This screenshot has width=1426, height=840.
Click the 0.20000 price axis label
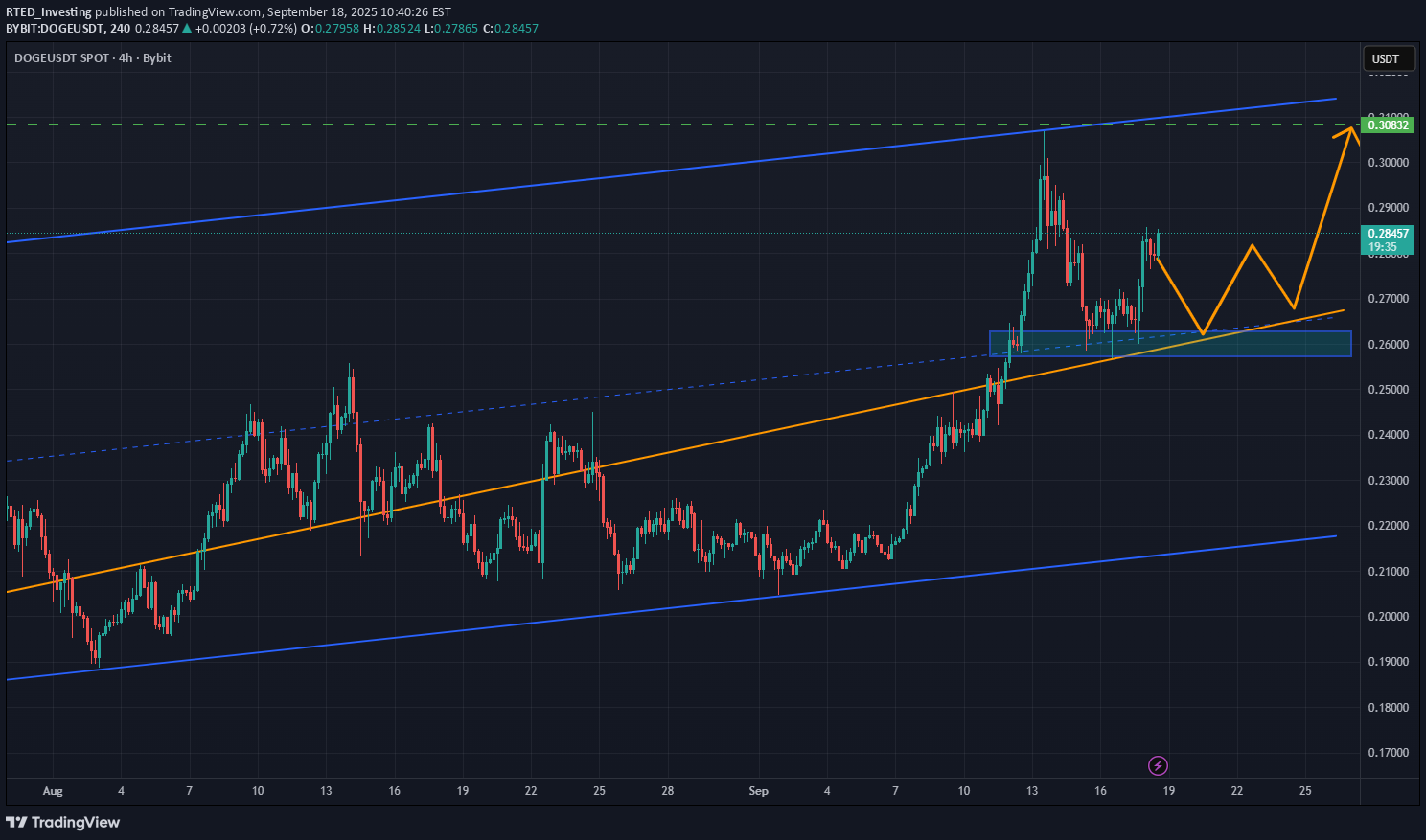pyautogui.click(x=1388, y=617)
